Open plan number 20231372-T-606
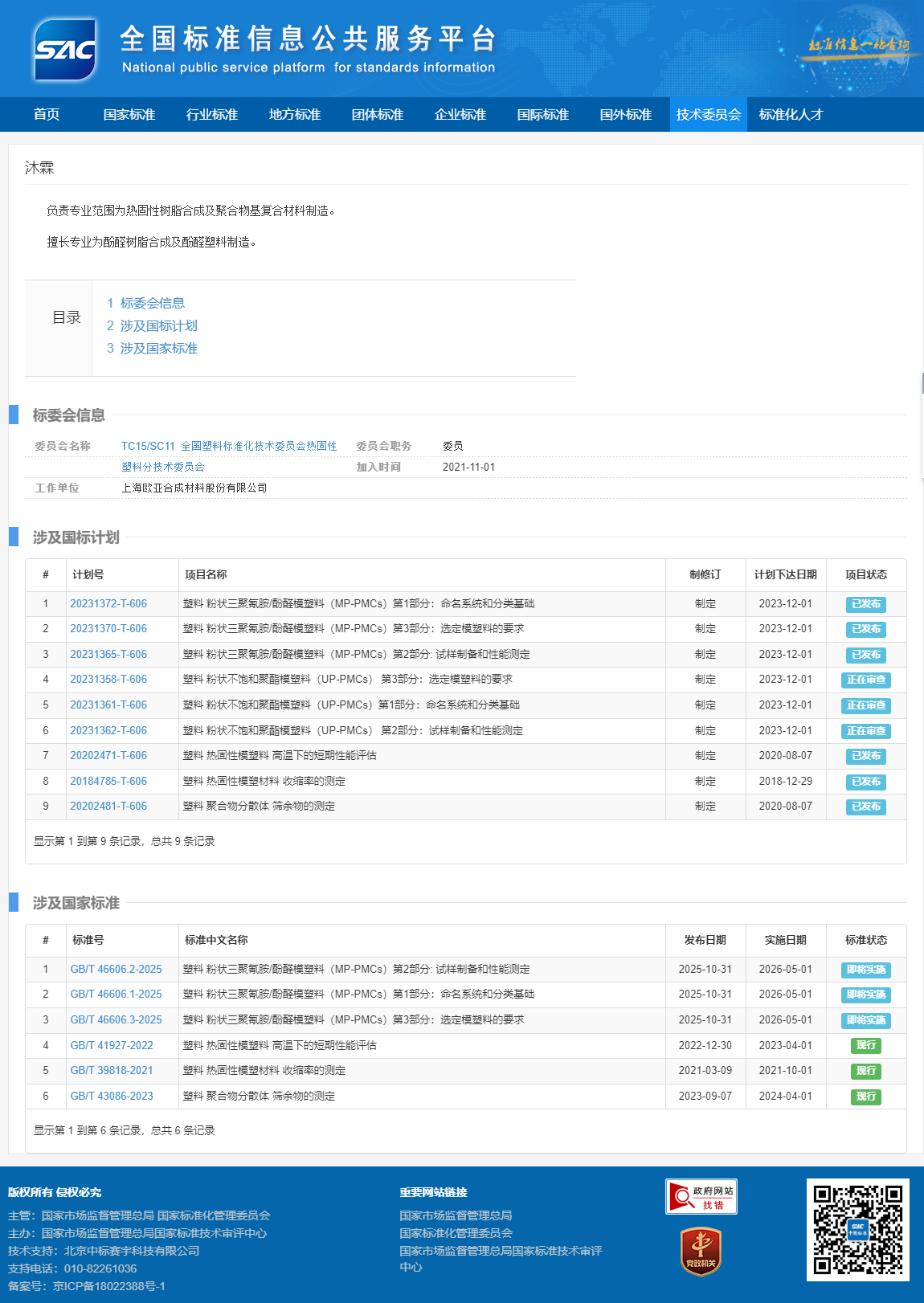 (x=108, y=603)
